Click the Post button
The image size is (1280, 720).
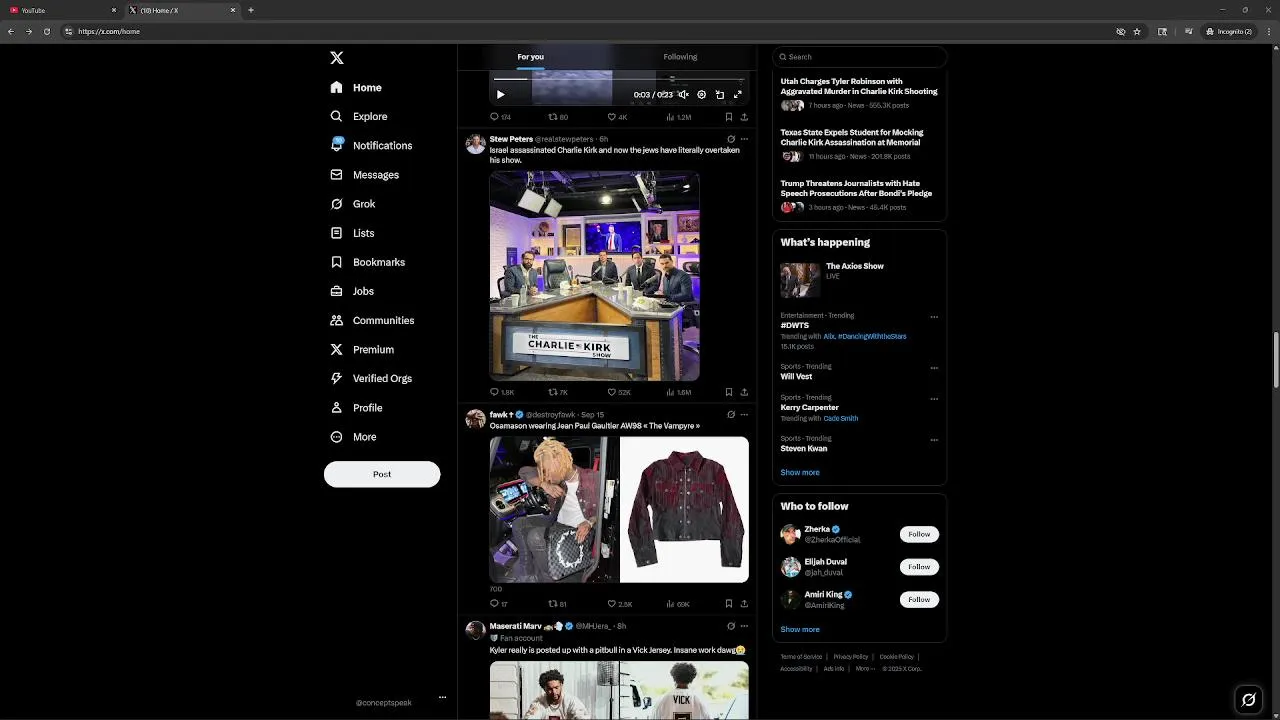[382, 474]
